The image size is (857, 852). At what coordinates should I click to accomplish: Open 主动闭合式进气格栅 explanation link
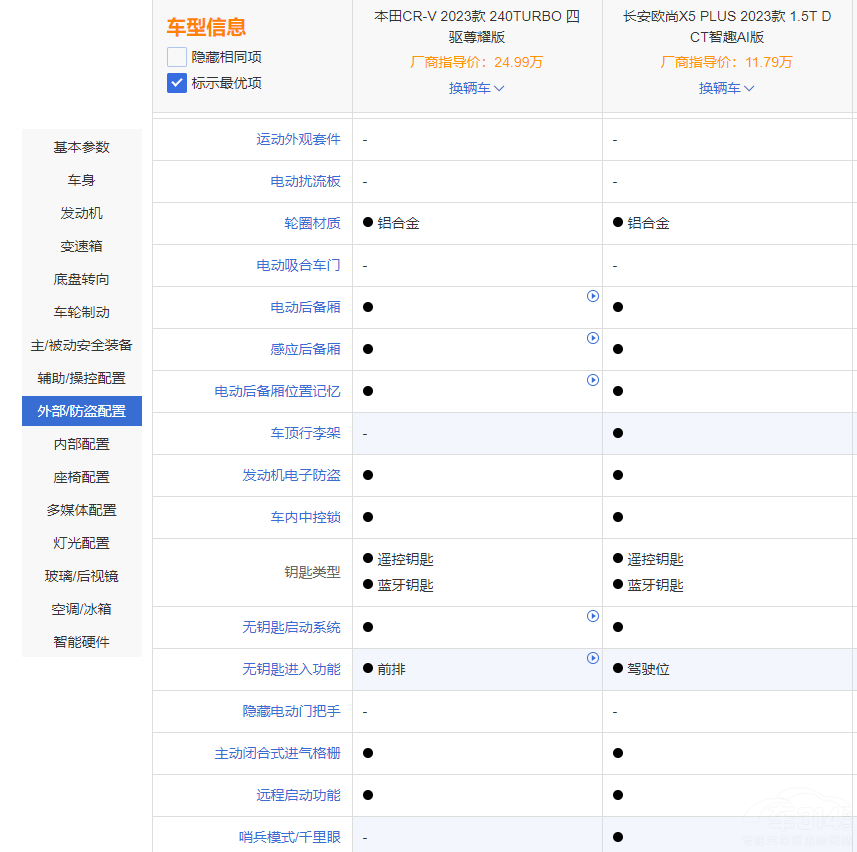coord(277,753)
